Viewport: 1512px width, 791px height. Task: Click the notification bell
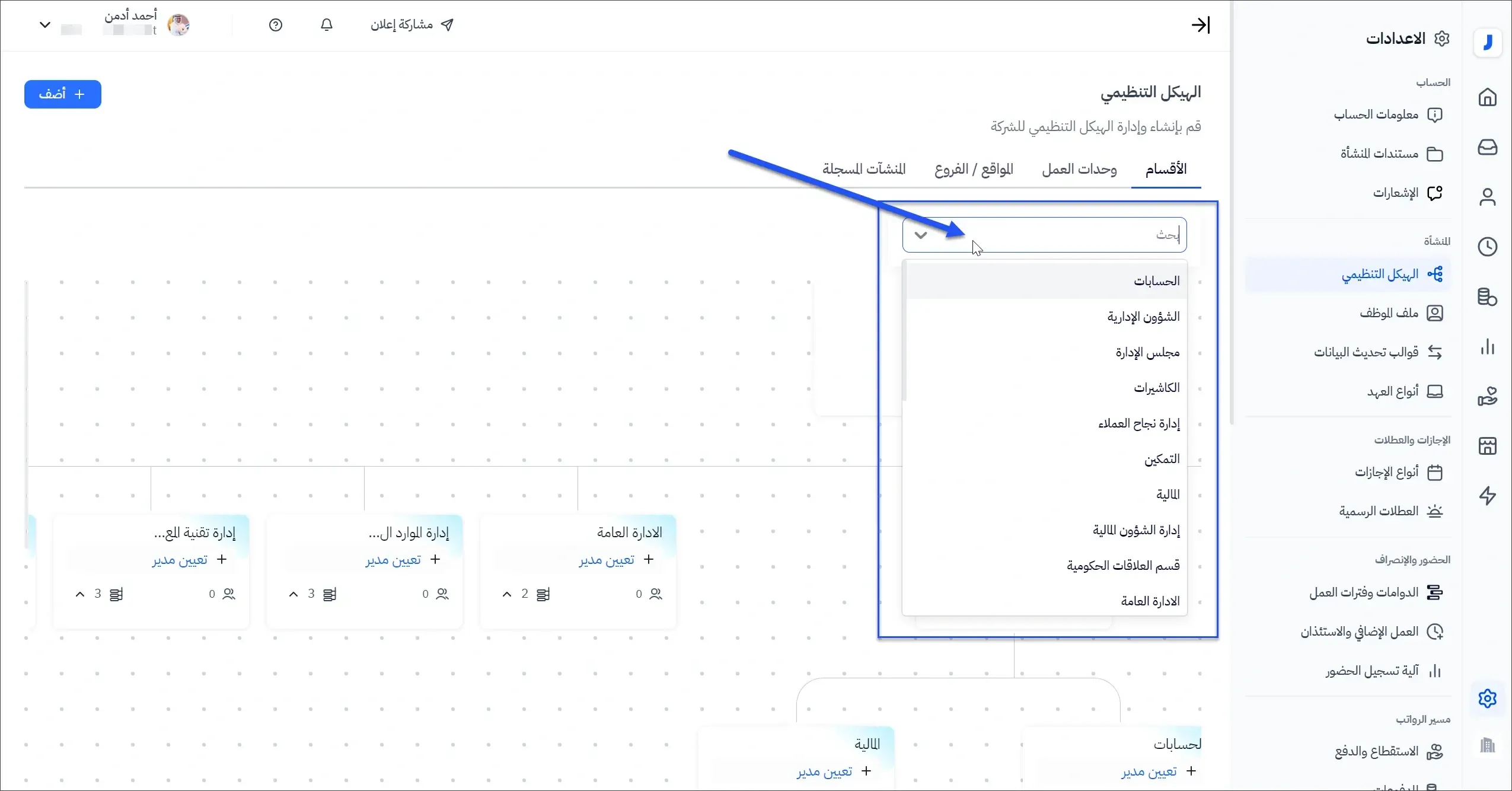[x=326, y=24]
